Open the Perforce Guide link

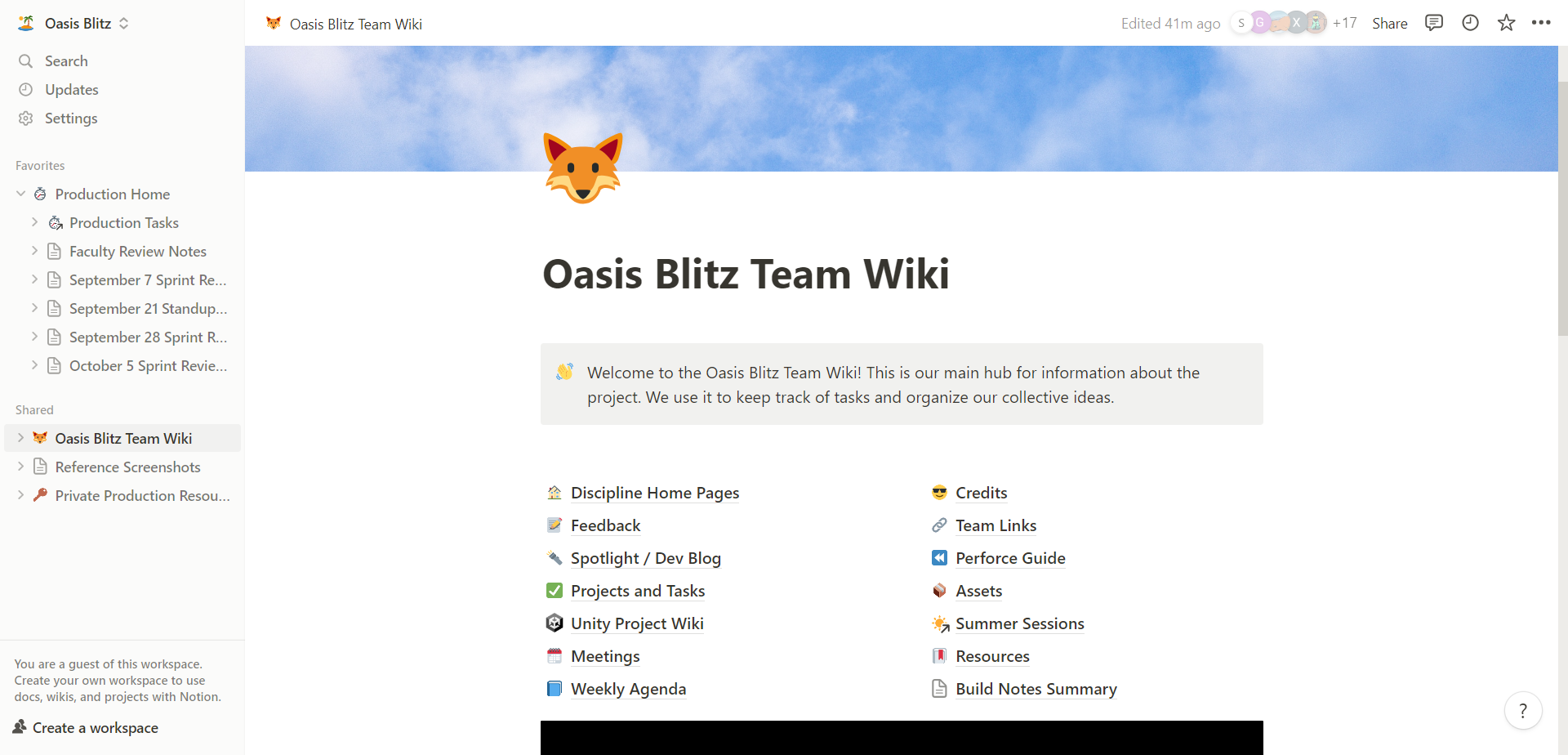point(1010,558)
